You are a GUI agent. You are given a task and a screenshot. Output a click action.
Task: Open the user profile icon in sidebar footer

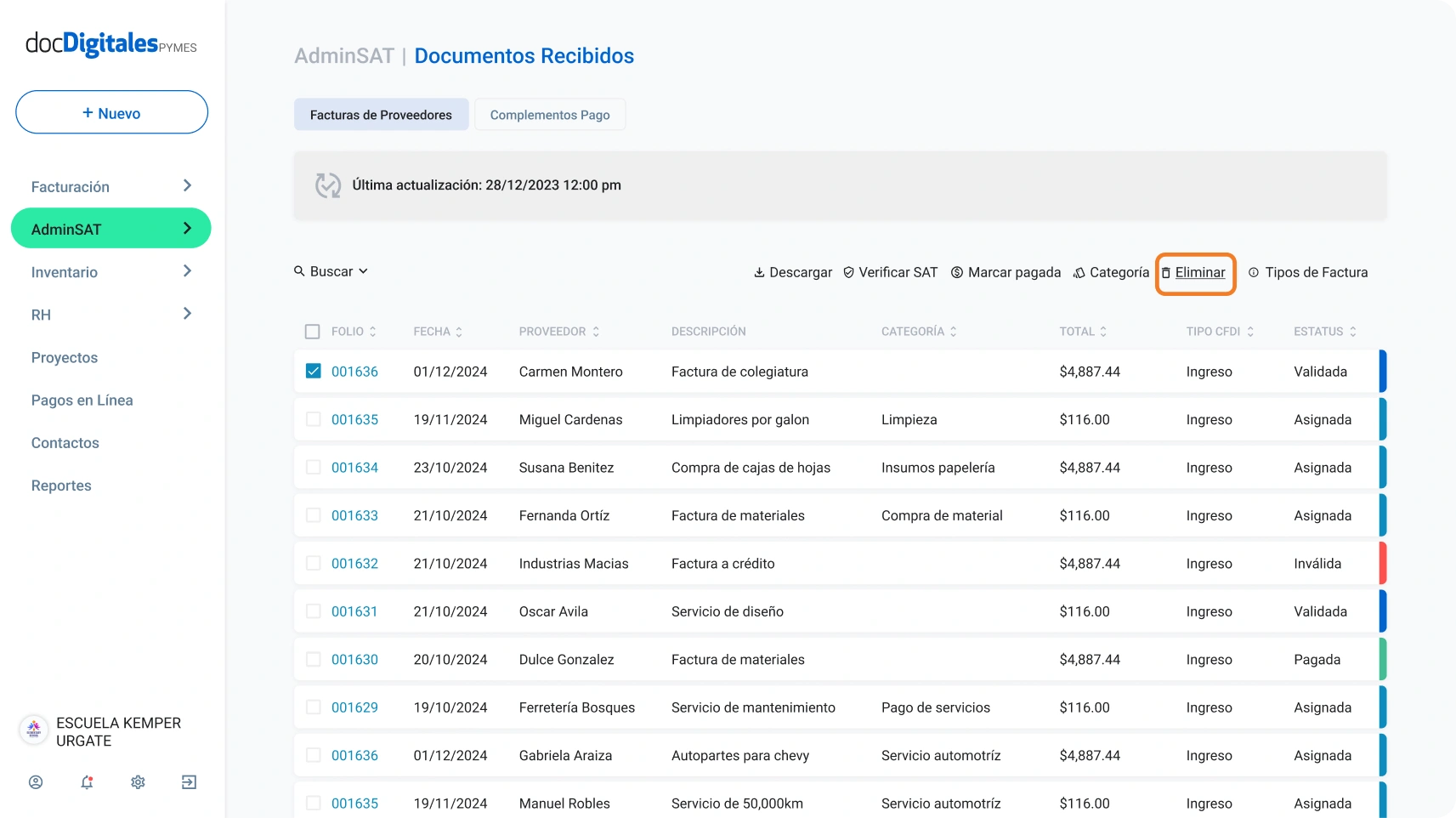coord(36,782)
